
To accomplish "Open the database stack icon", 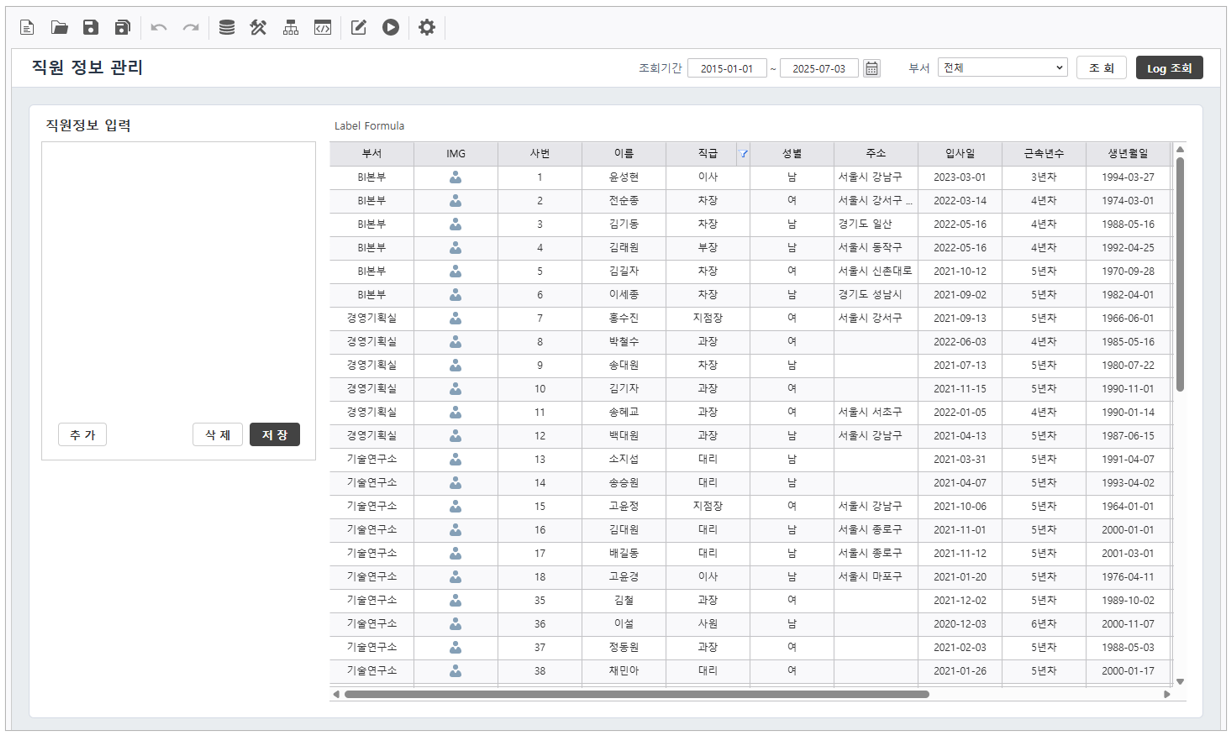I will tap(227, 28).
